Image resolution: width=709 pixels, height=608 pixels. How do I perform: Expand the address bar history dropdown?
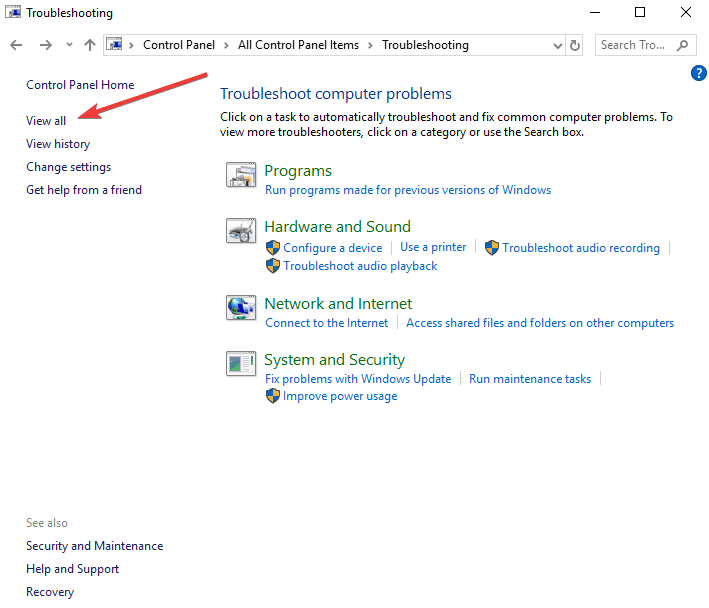(558, 46)
